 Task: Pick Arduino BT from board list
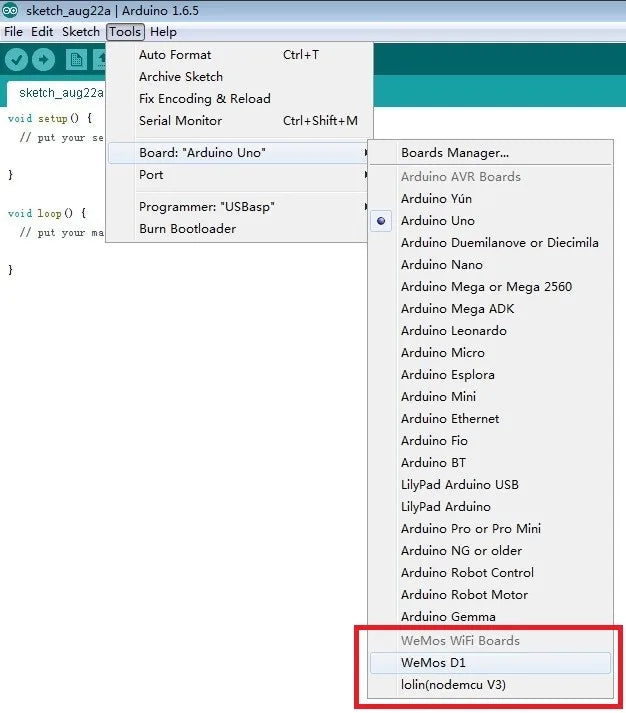490,463
